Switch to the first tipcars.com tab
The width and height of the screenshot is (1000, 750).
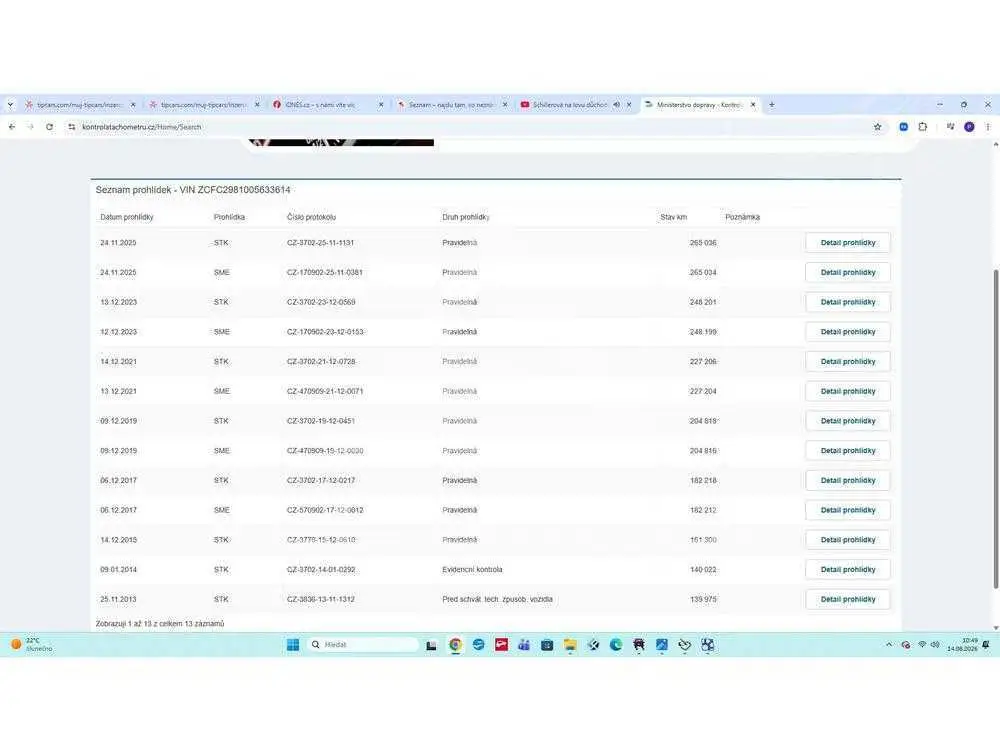pos(80,105)
